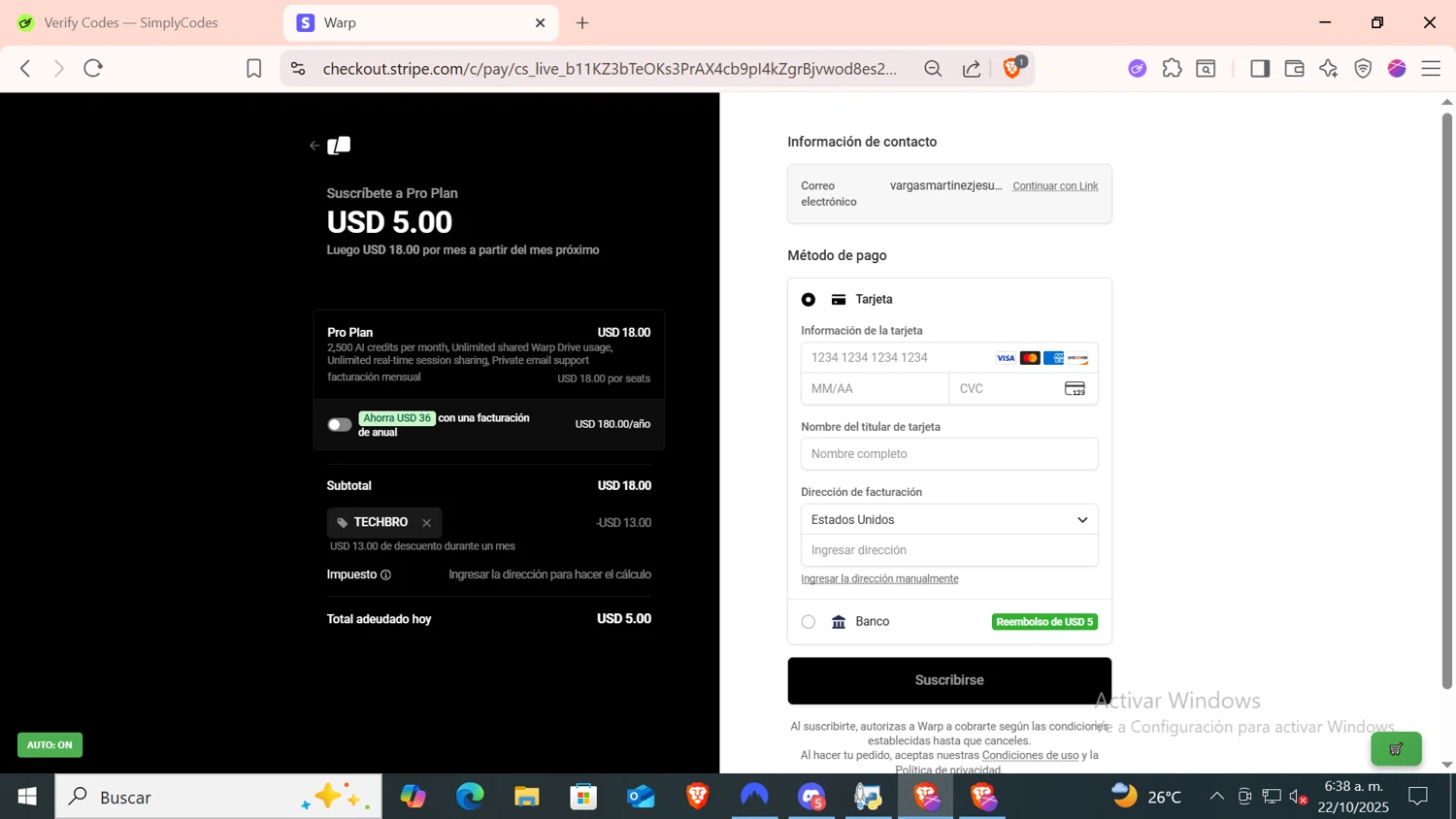Click the Windows search box Buscar
The image size is (1456, 819).
pyautogui.click(x=218, y=797)
